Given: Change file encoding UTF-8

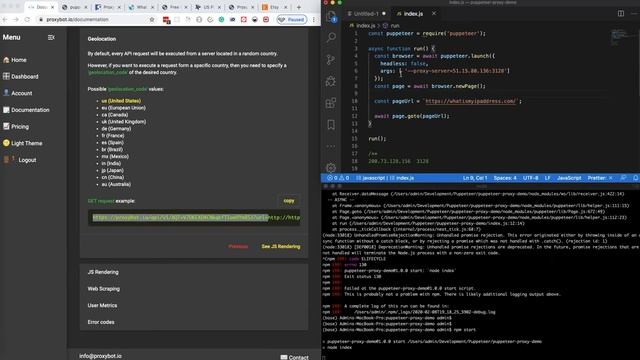Looking at the screenshot, I should click(531, 178).
